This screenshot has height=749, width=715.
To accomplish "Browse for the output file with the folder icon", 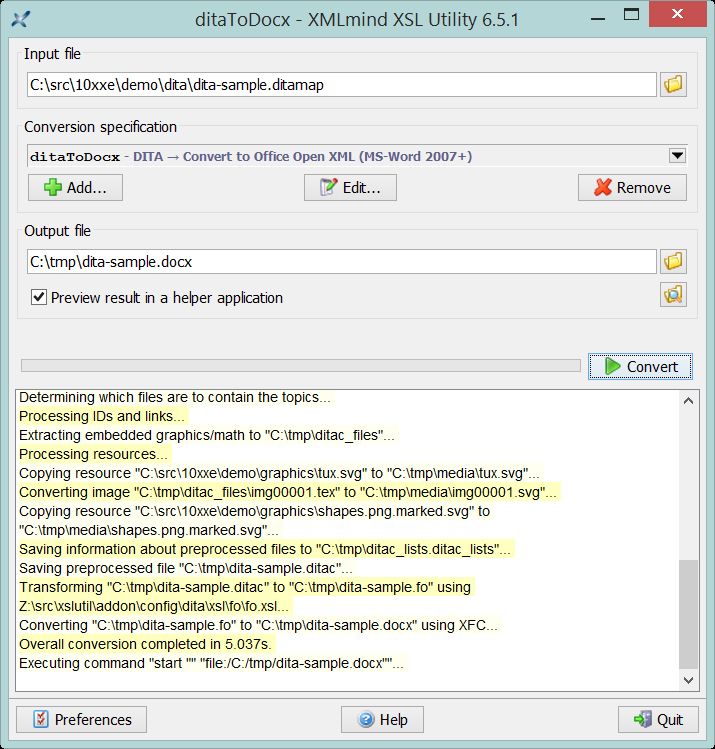I will [673, 261].
